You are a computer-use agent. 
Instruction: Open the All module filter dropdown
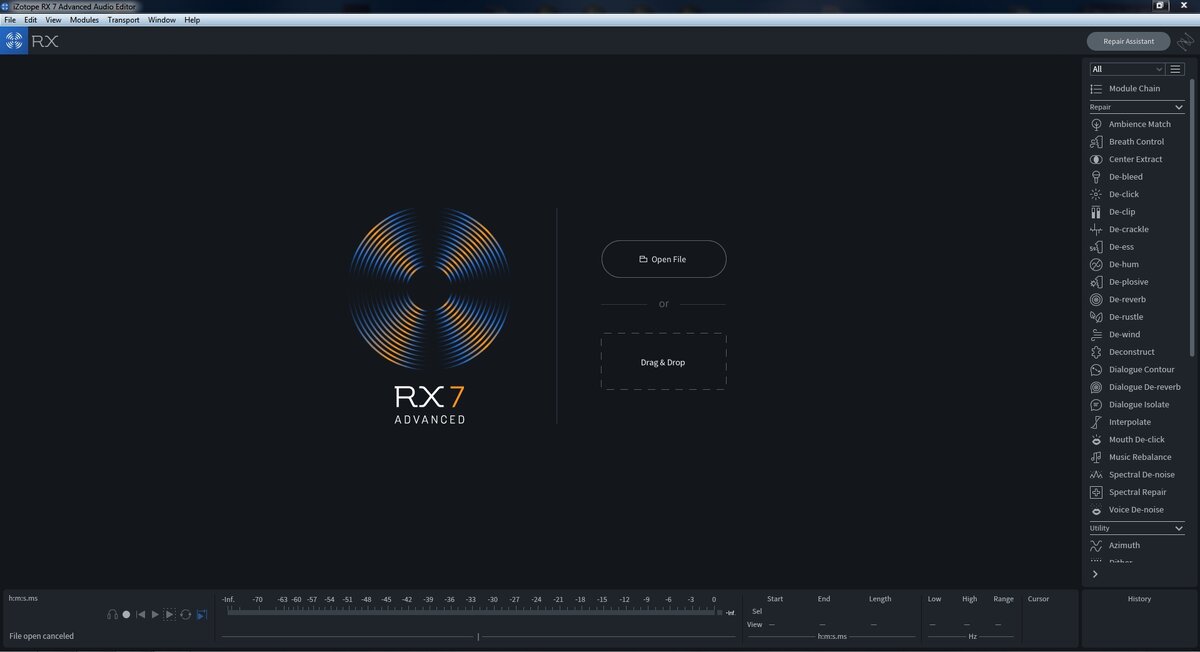(1127, 69)
